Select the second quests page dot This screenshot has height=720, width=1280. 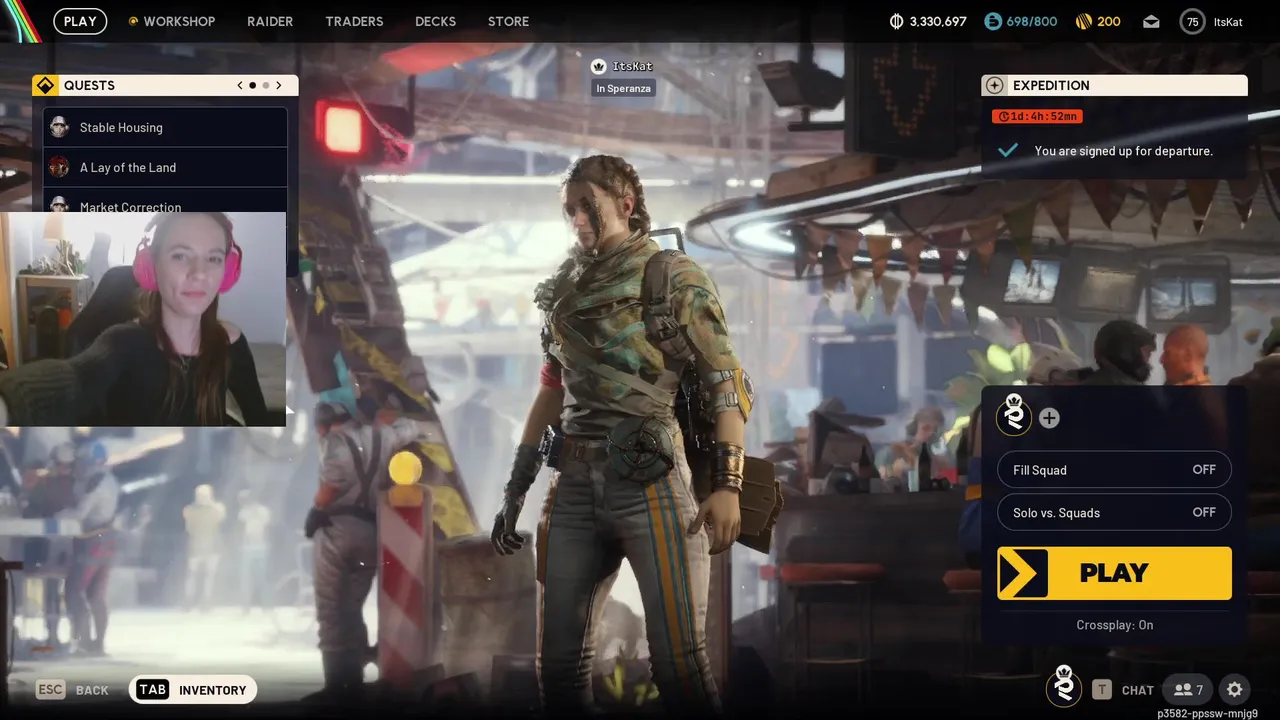point(265,85)
